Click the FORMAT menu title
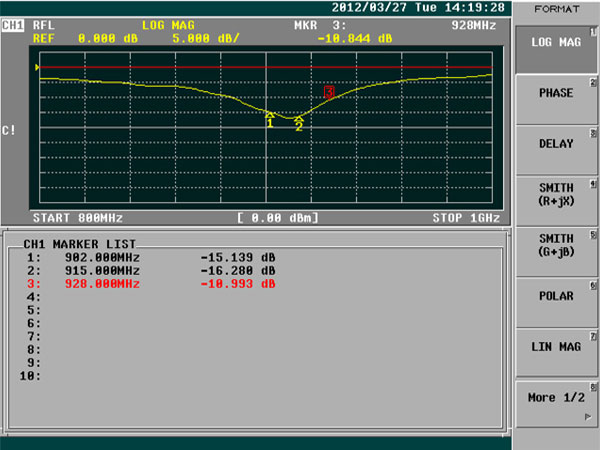Viewport: 600px width, 450px height. pos(557,9)
